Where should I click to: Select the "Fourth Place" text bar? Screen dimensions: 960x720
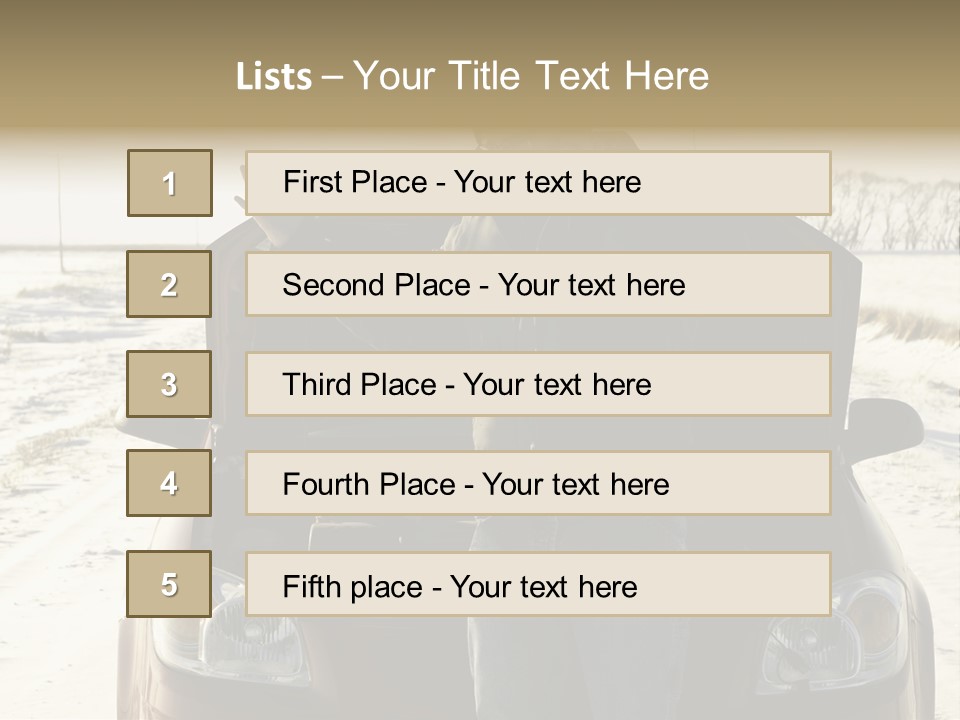point(538,483)
